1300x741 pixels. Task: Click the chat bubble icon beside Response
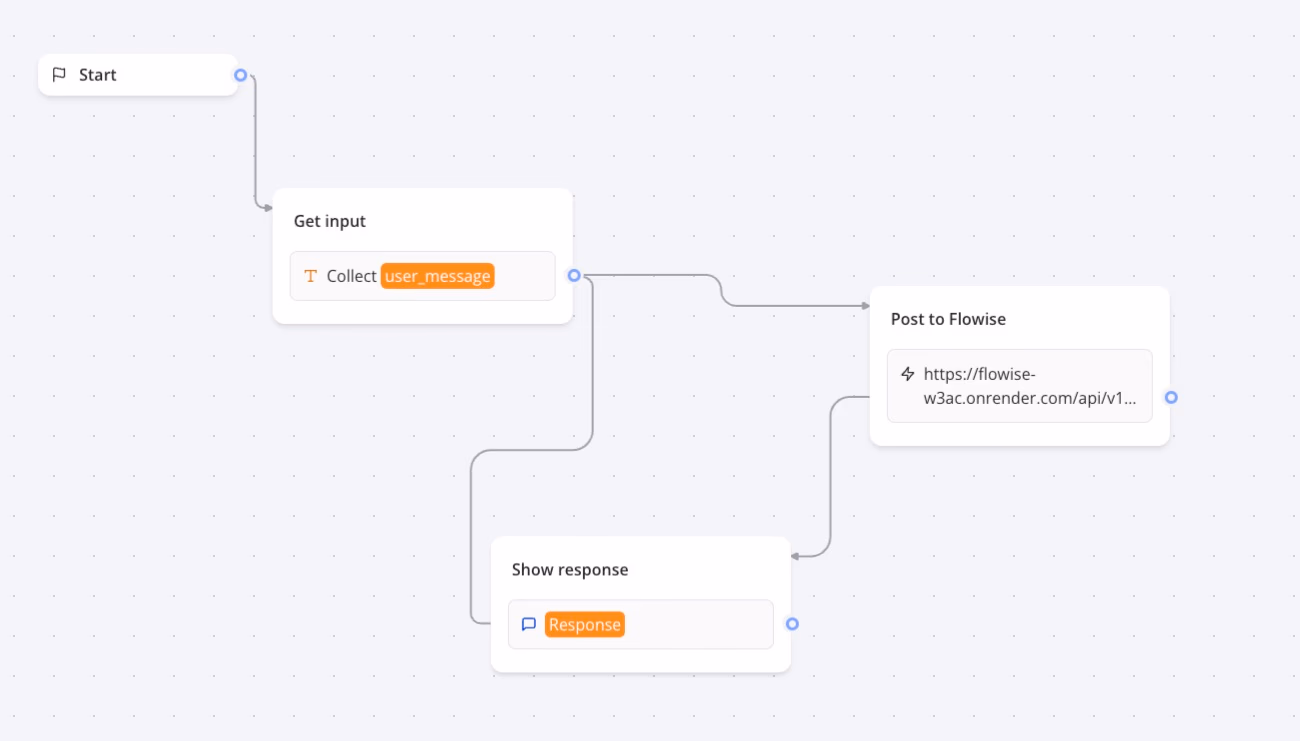click(529, 624)
